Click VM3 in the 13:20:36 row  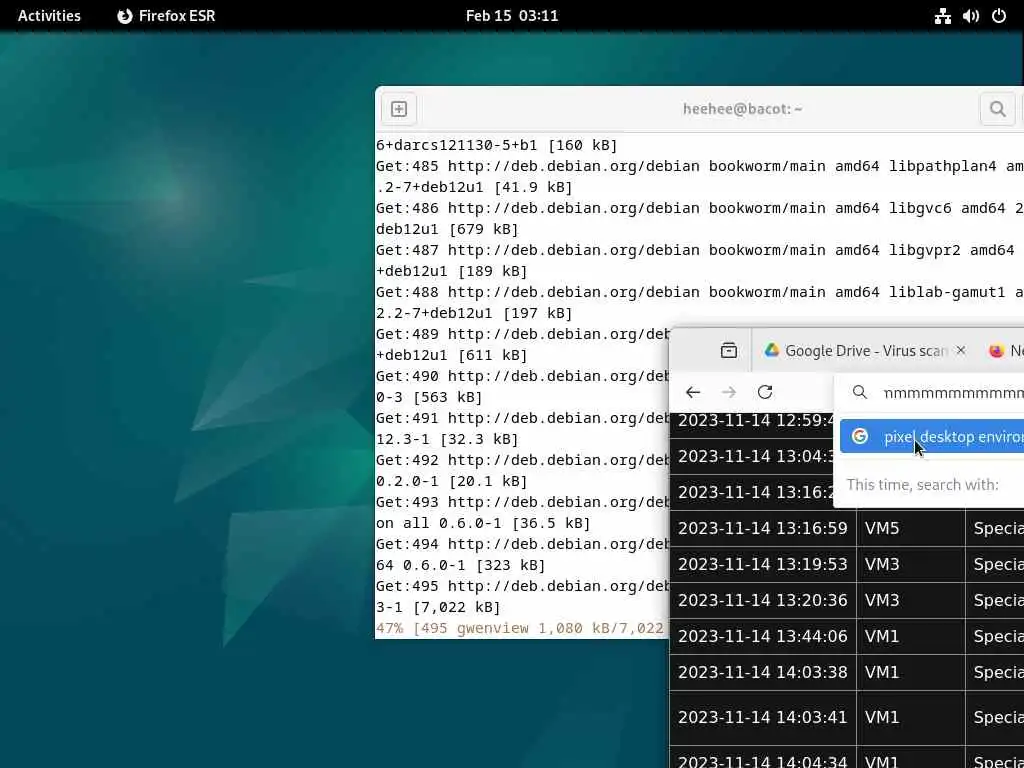[911, 600]
